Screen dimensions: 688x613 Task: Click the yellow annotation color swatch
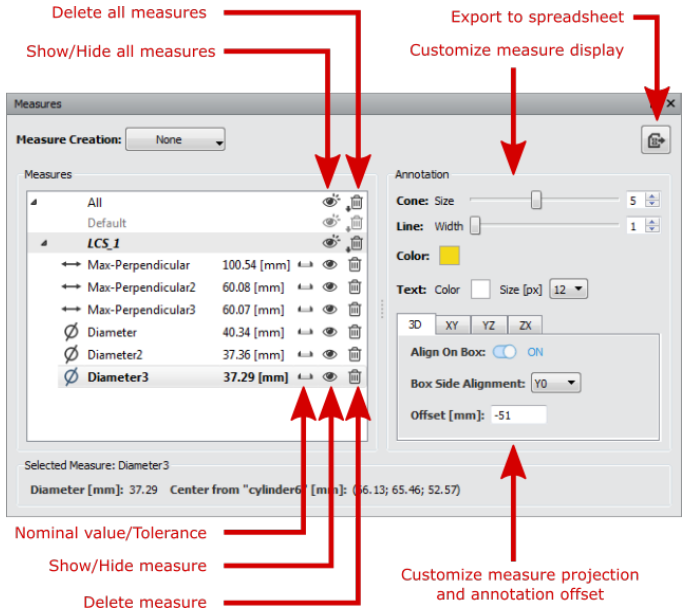[449, 255]
